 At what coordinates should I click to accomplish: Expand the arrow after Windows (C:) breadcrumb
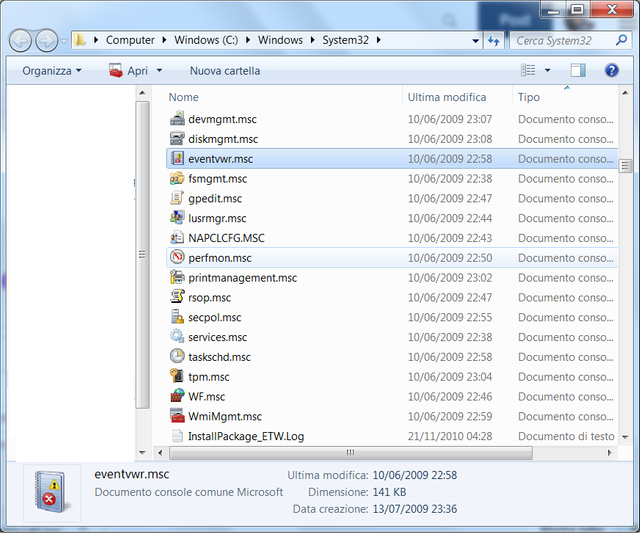[x=248, y=40]
